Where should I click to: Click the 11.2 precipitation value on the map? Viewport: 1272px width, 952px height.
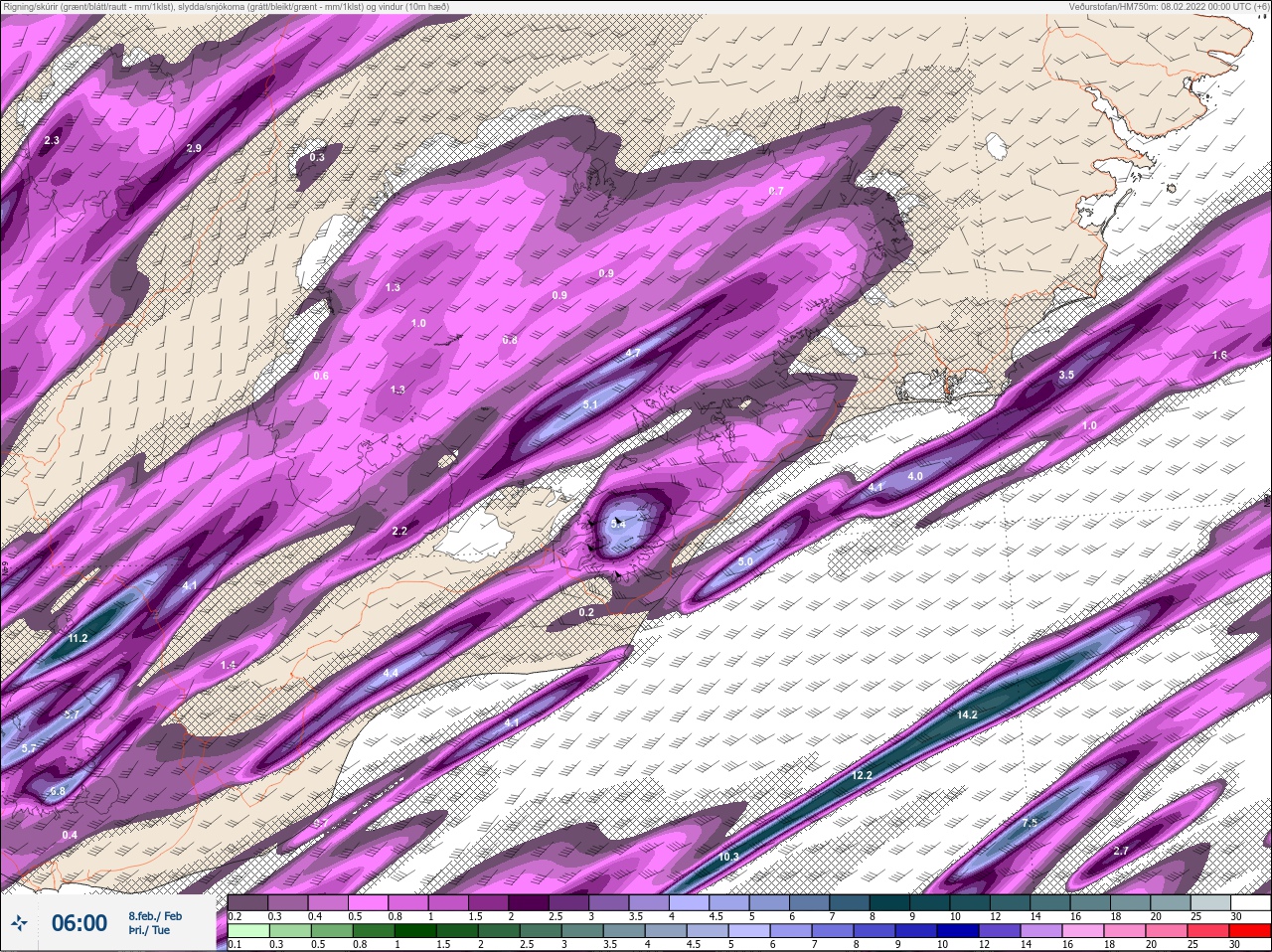pyautogui.click(x=78, y=638)
